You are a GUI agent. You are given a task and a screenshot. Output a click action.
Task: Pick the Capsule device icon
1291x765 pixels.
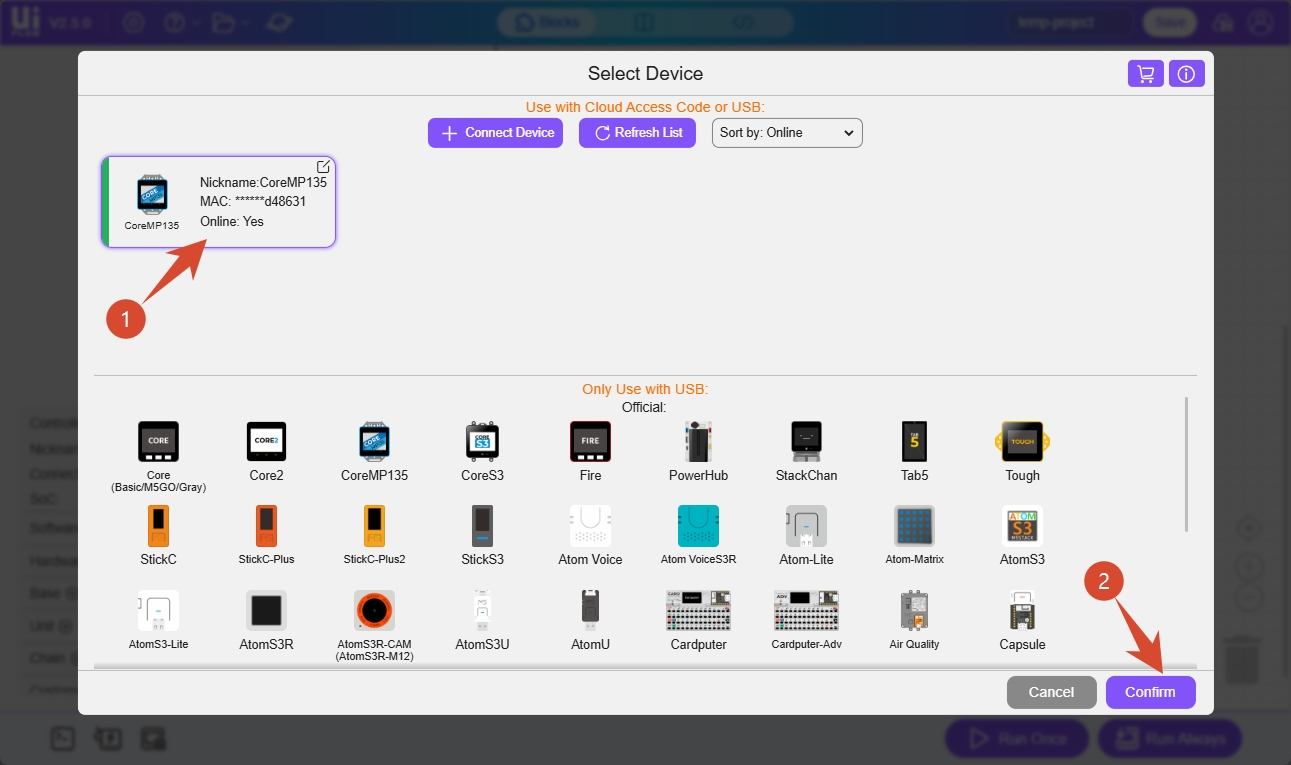pos(1022,610)
